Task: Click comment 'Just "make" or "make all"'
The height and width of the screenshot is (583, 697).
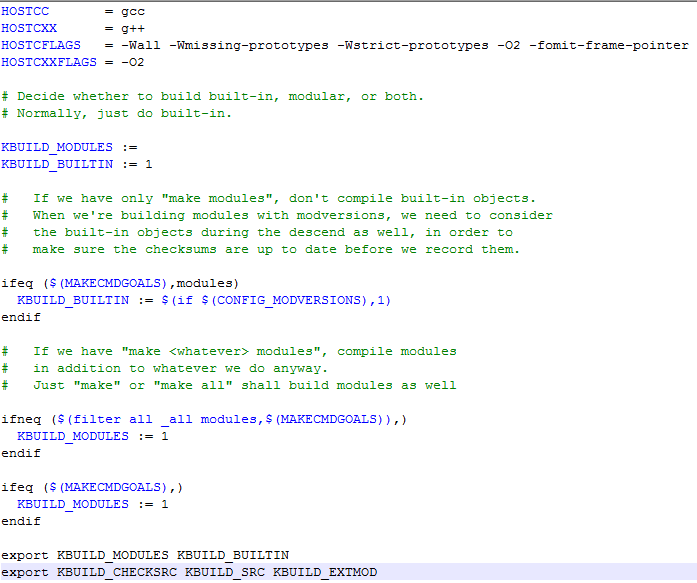Action: [x=133, y=385]
